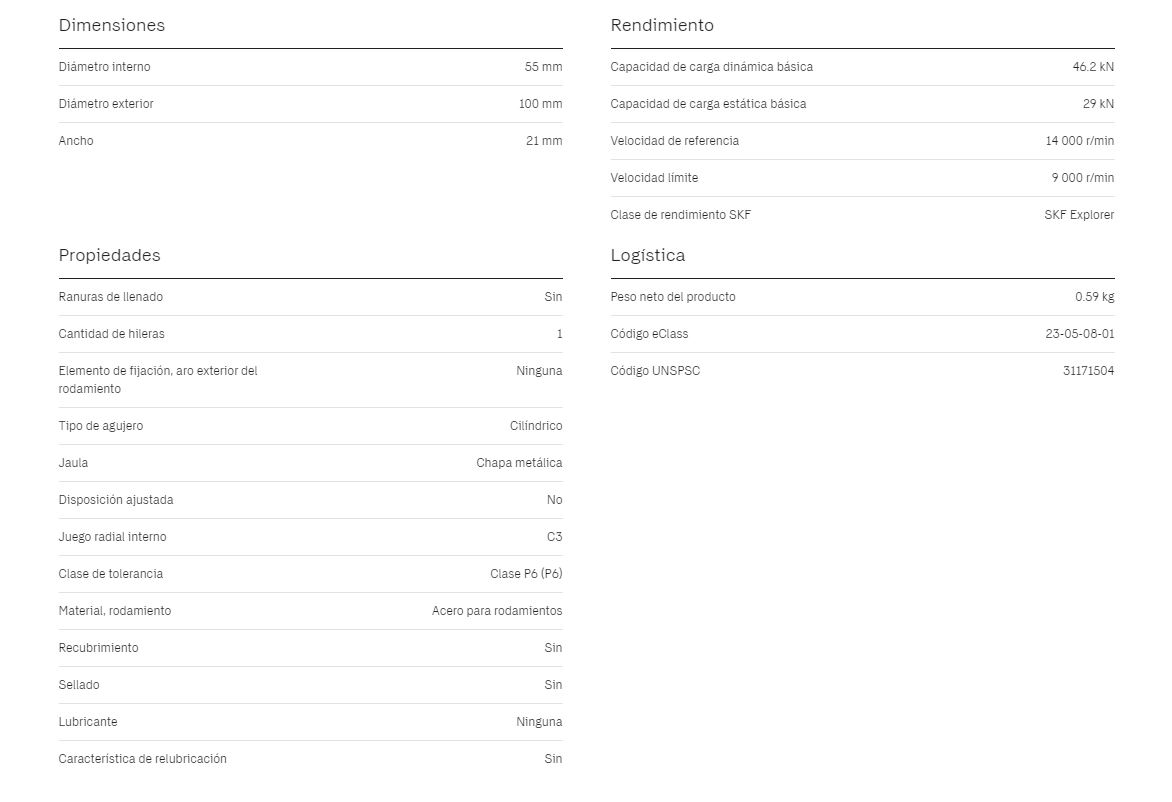The image size is (1172, 802).
Task: Select the 14 000 r/min reference speed value
Action: 1079,141
